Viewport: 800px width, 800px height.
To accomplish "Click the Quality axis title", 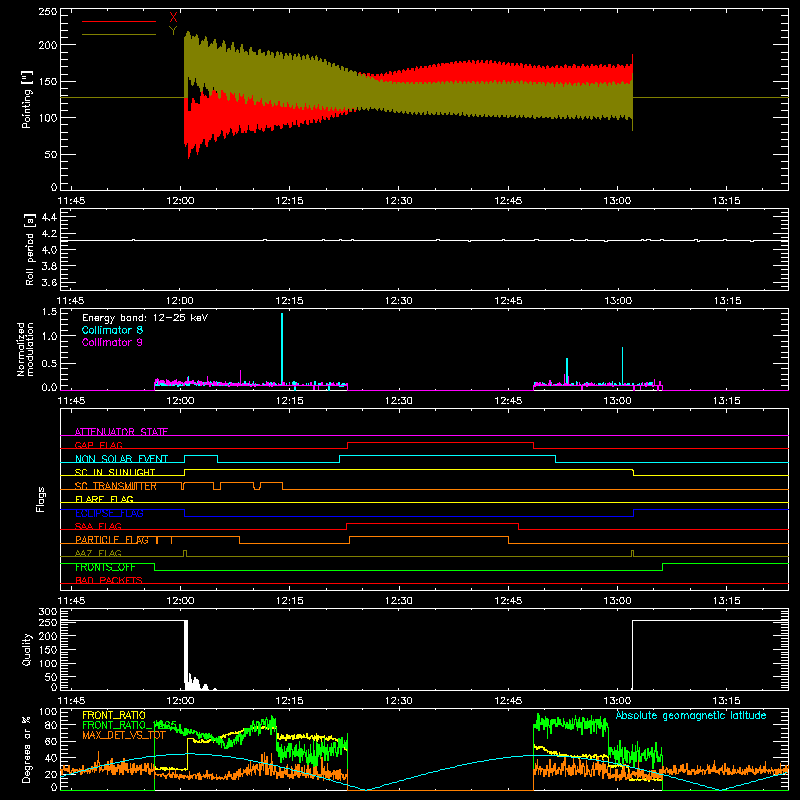I will 27,649.
